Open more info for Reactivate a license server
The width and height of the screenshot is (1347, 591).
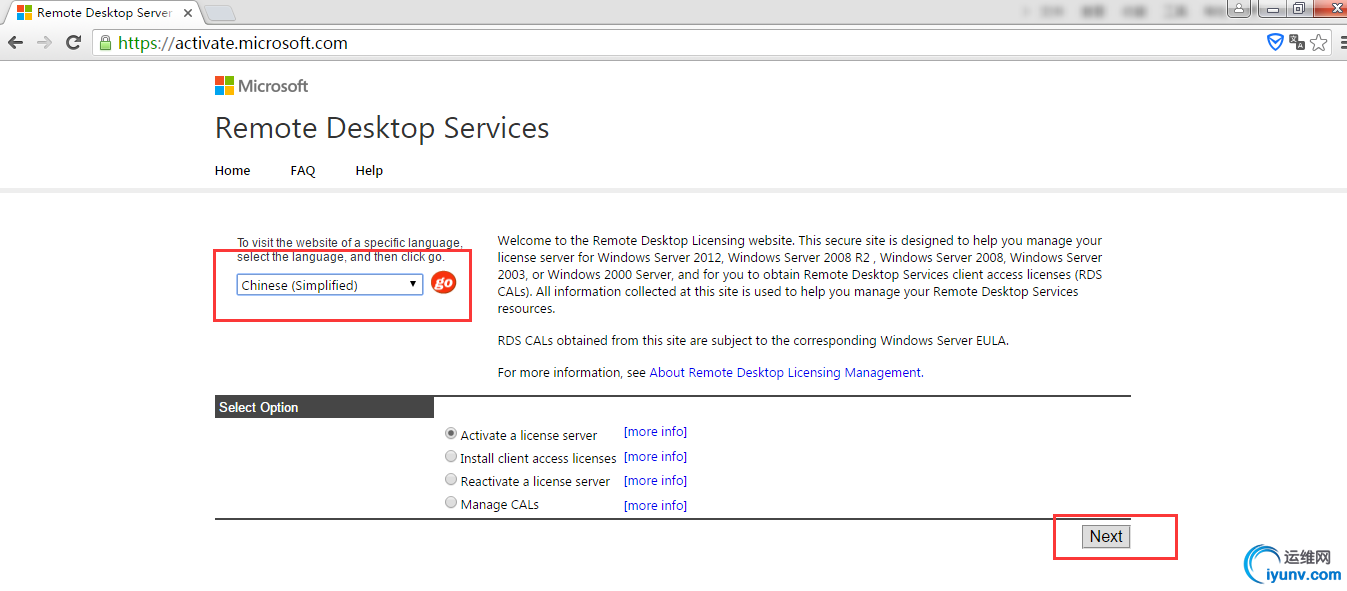[x=655, y=481]
